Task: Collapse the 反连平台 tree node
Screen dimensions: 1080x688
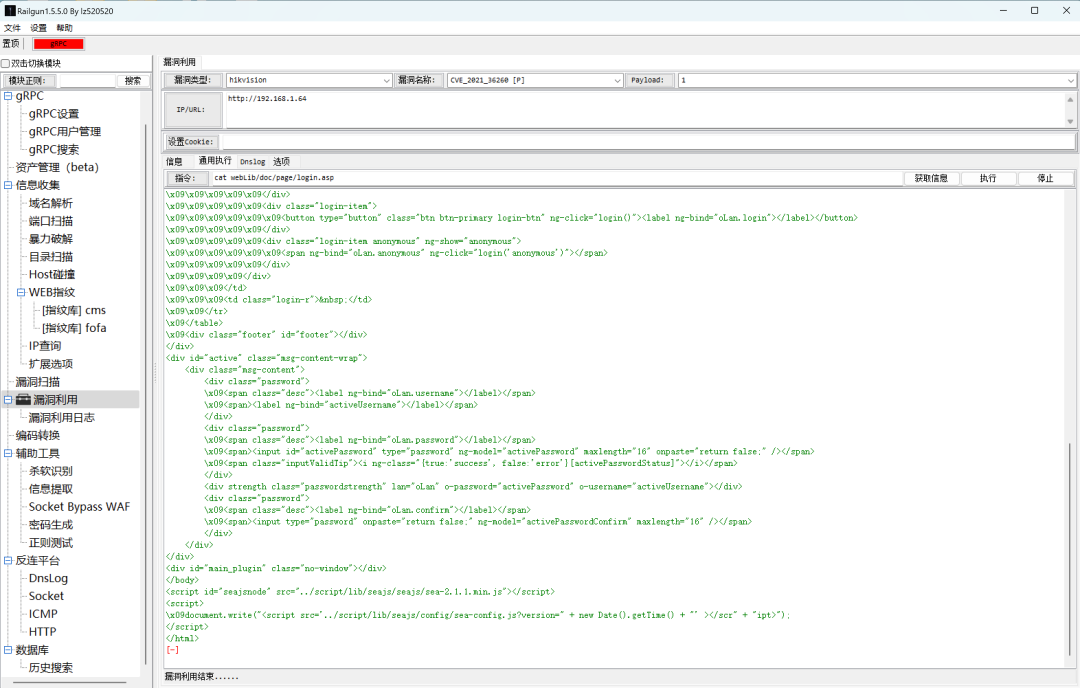Action: pyautogui.click(x=8, y=561)
